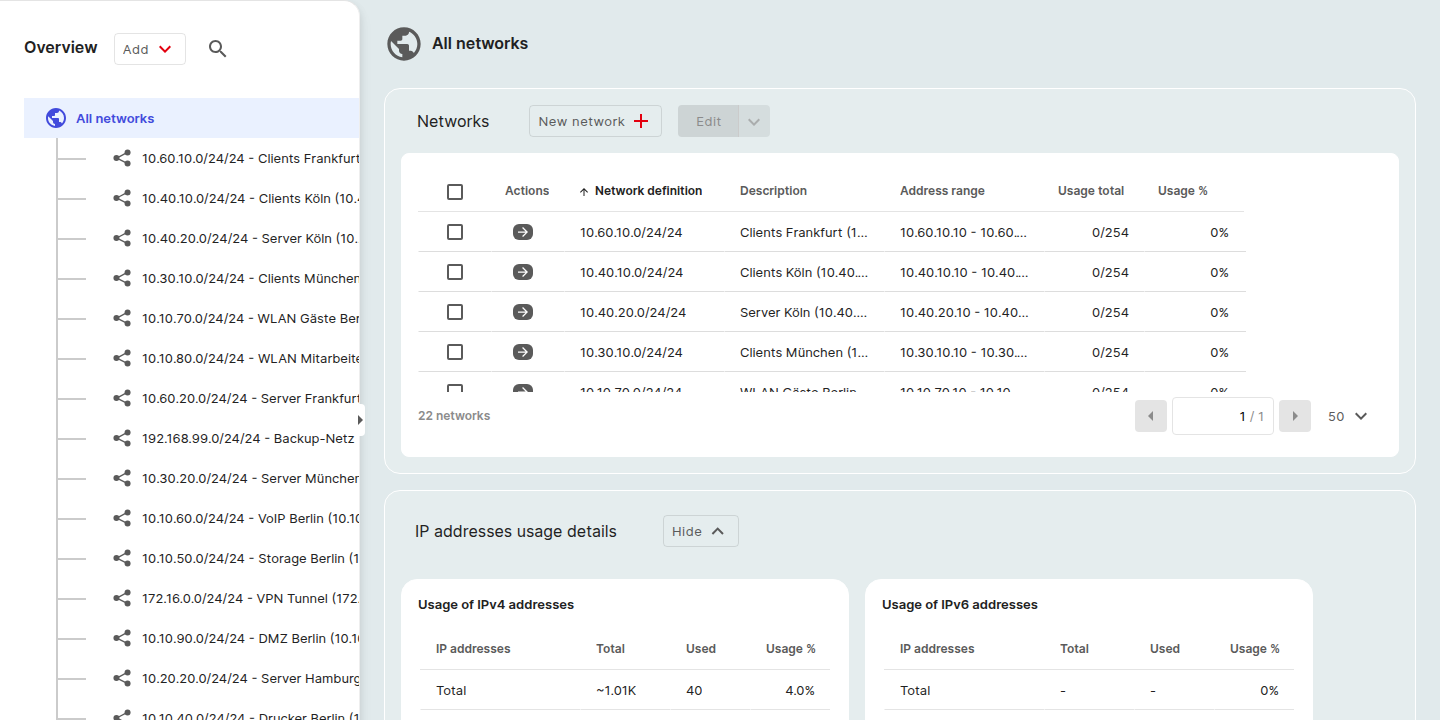This screenshot has width=1440, height=720.
Task: Click the disabled Edit button
Action: [x=709, y=121]
